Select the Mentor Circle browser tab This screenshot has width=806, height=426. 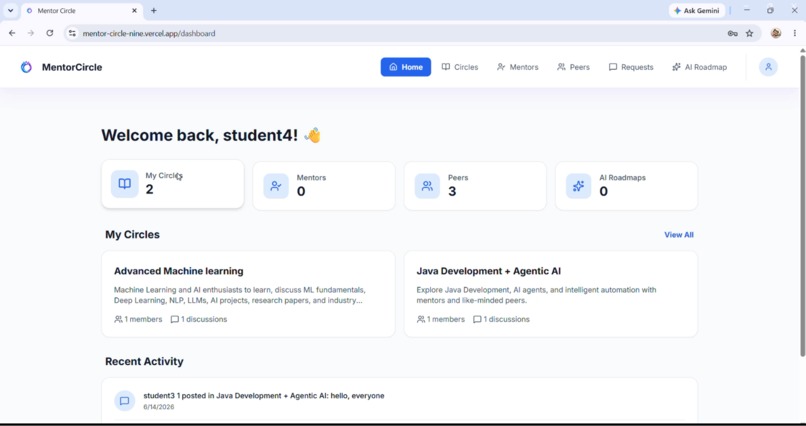point(82,10)
